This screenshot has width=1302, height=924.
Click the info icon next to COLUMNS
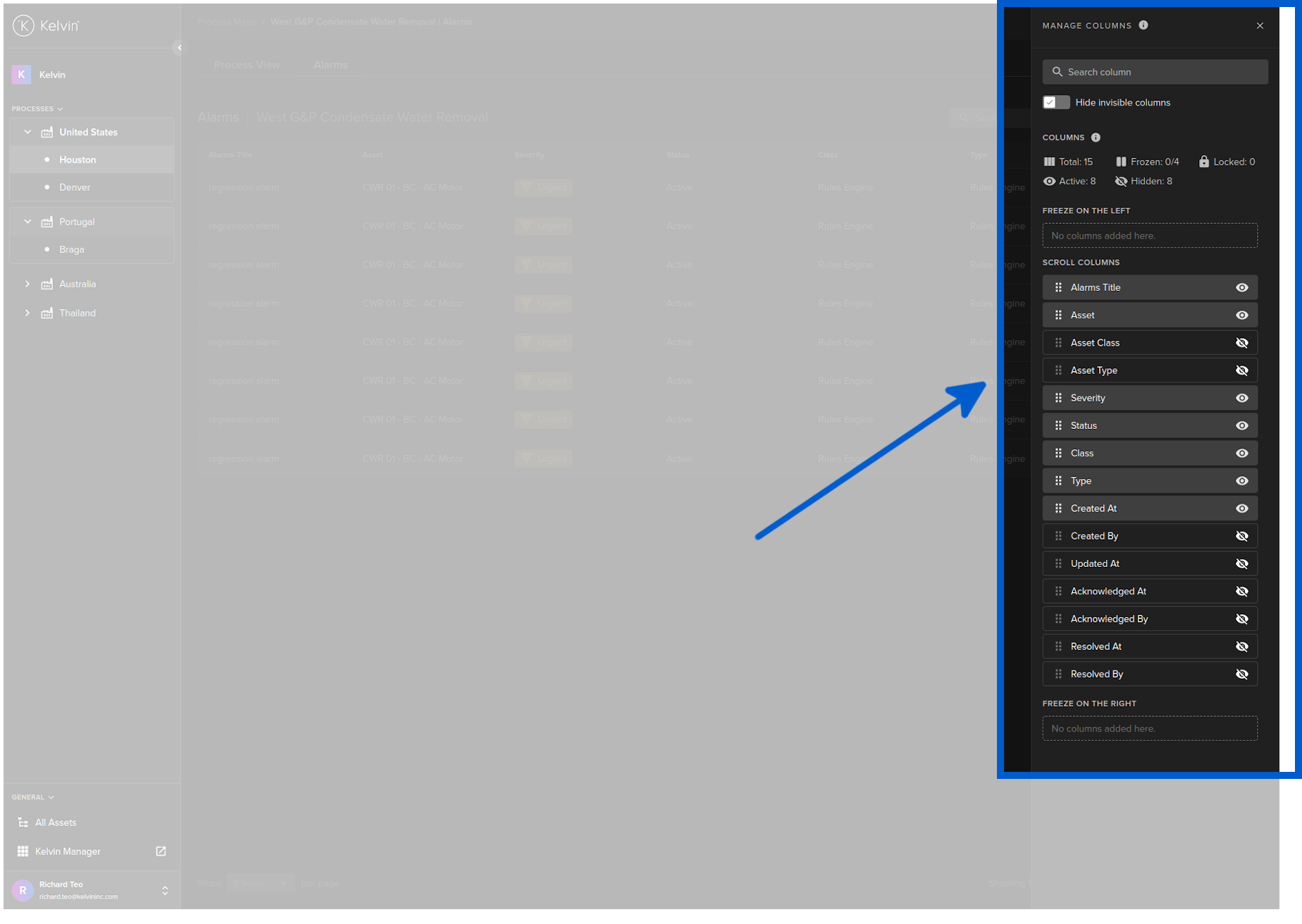(1096, 137)
